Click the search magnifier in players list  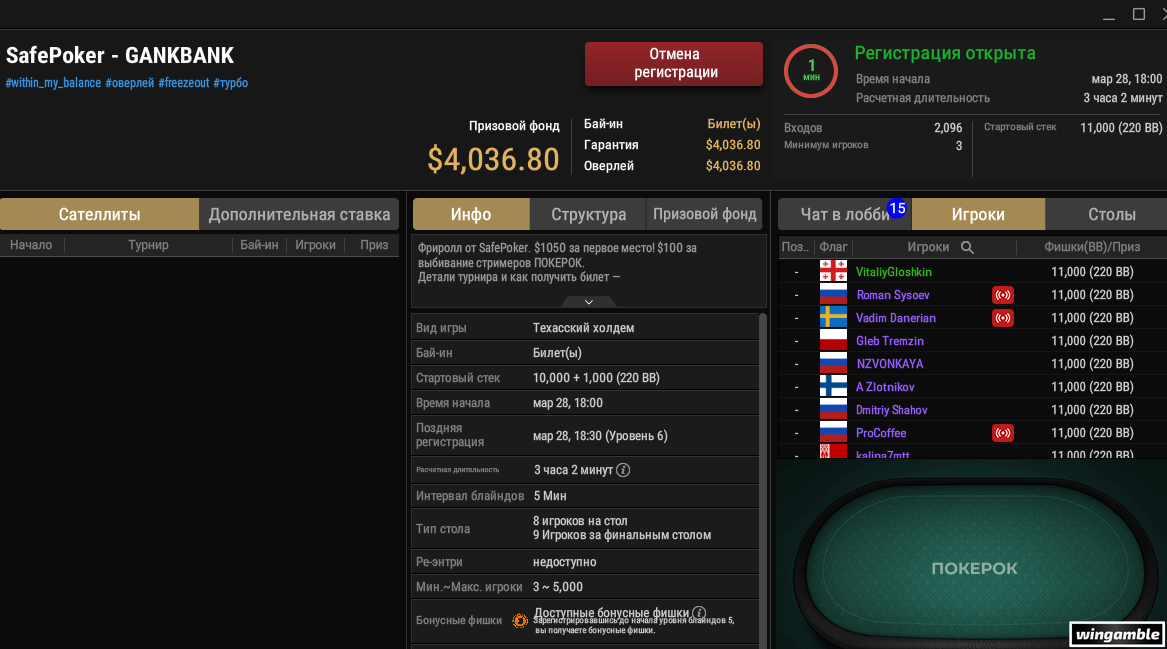[967, 247]
